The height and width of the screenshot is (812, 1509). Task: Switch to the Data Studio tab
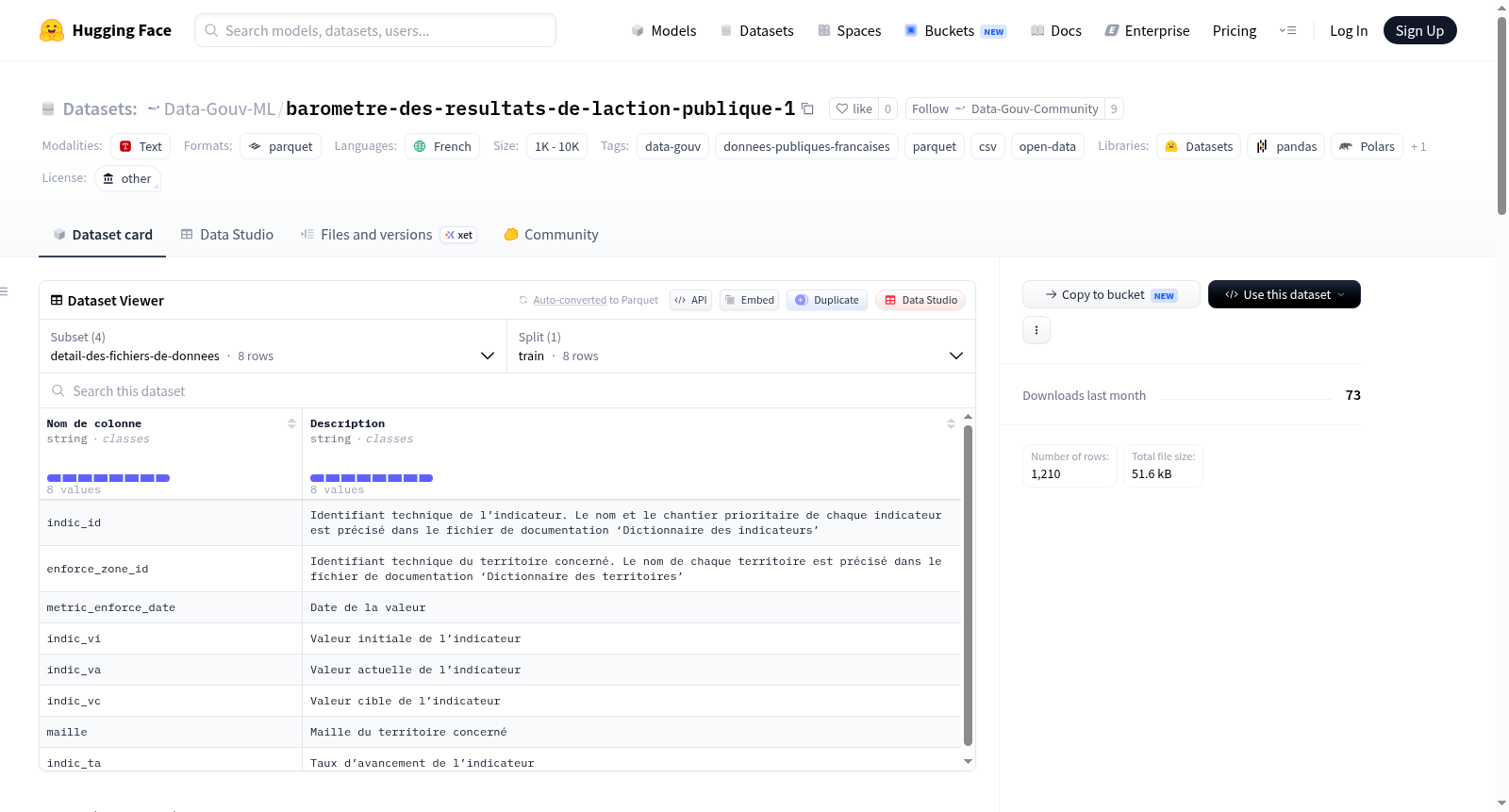click(x=227, y=234)
